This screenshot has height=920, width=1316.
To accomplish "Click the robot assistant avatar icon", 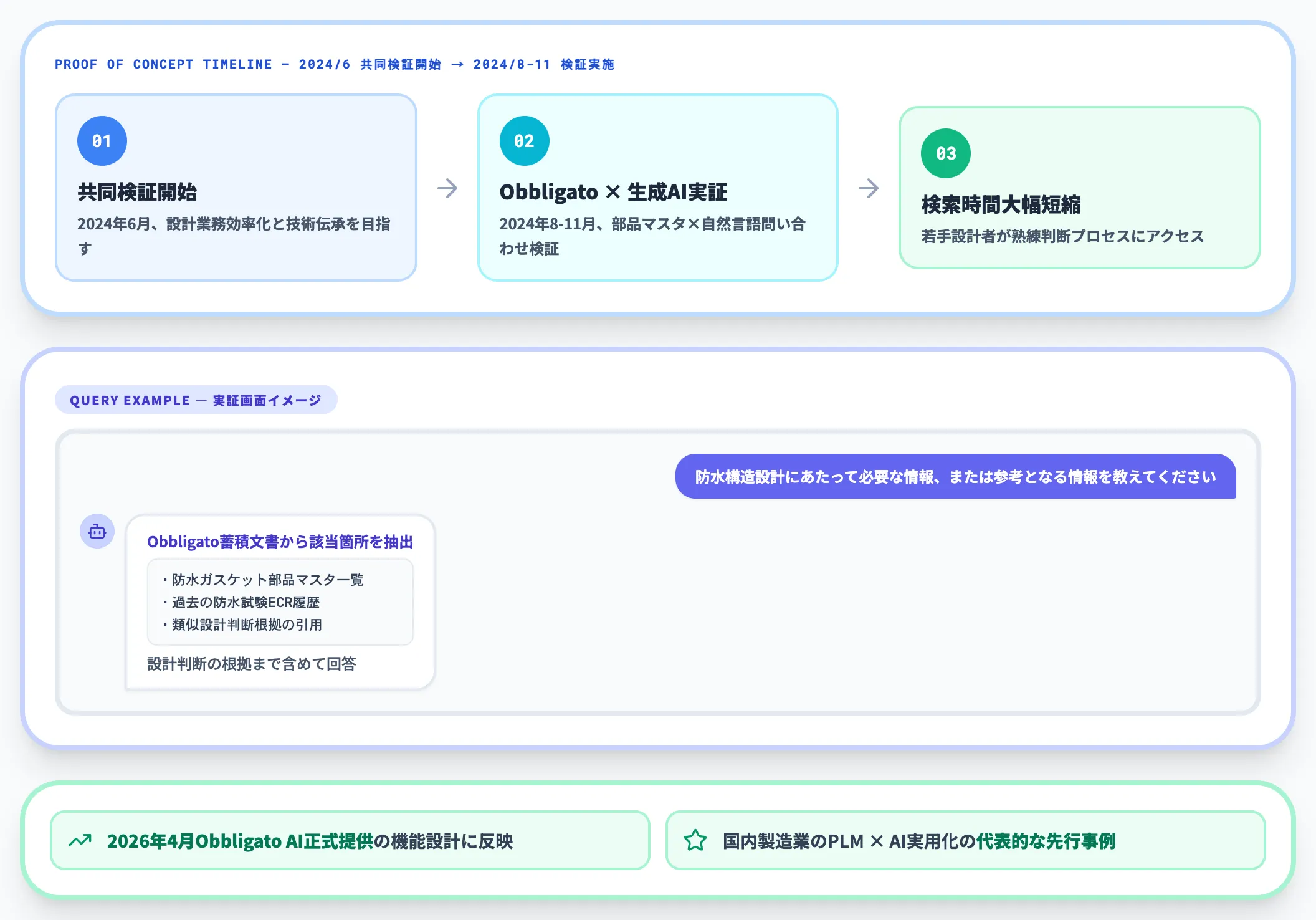I will tap(97, 531).
